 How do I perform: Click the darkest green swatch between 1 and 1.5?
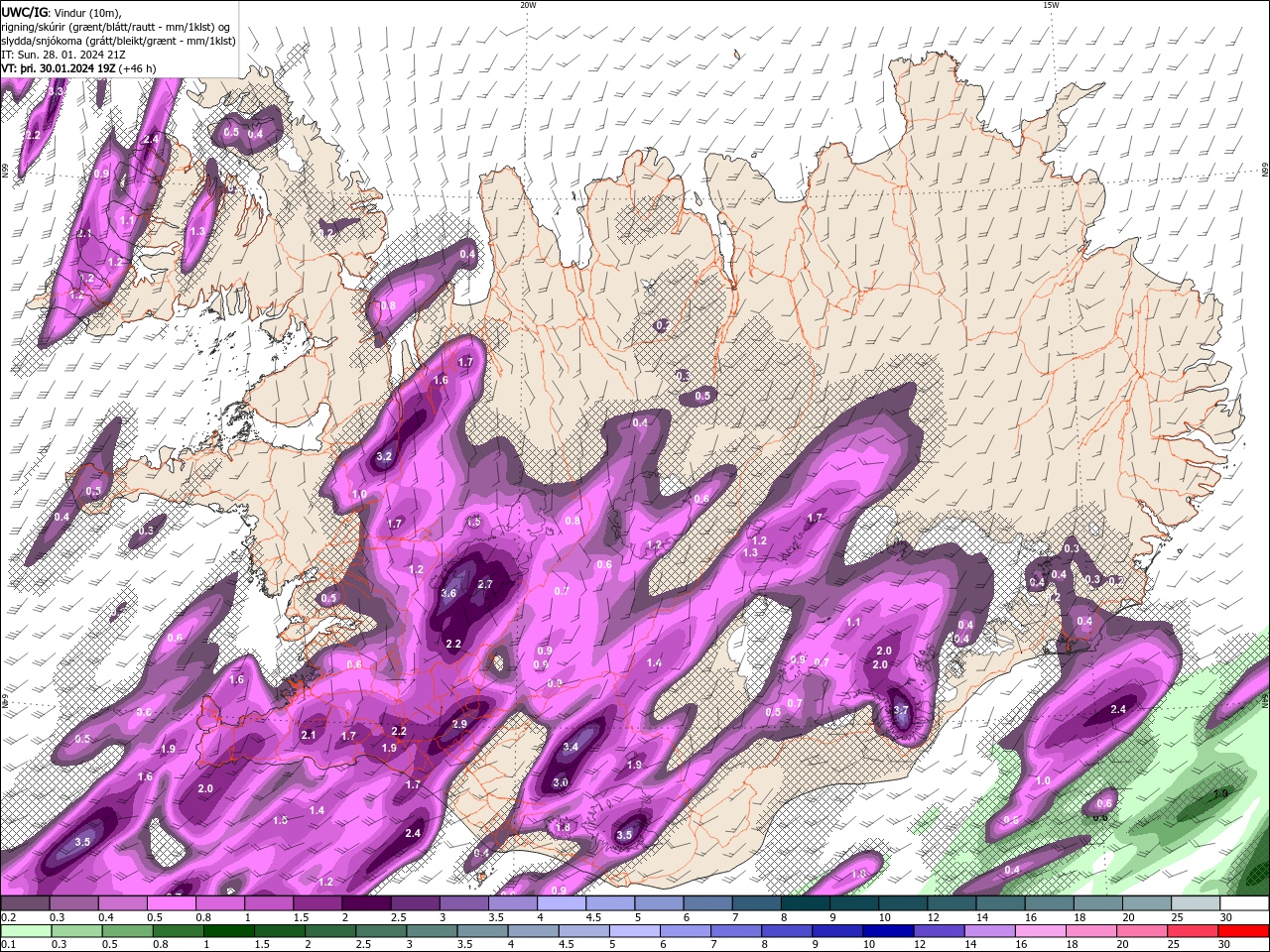click(x=229, y=930)
